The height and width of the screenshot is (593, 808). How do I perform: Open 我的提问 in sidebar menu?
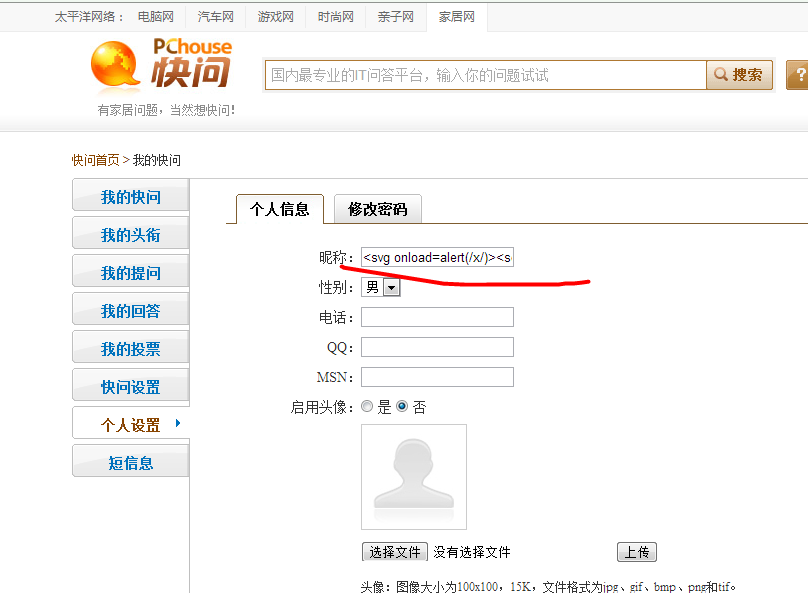coord(131,272)
